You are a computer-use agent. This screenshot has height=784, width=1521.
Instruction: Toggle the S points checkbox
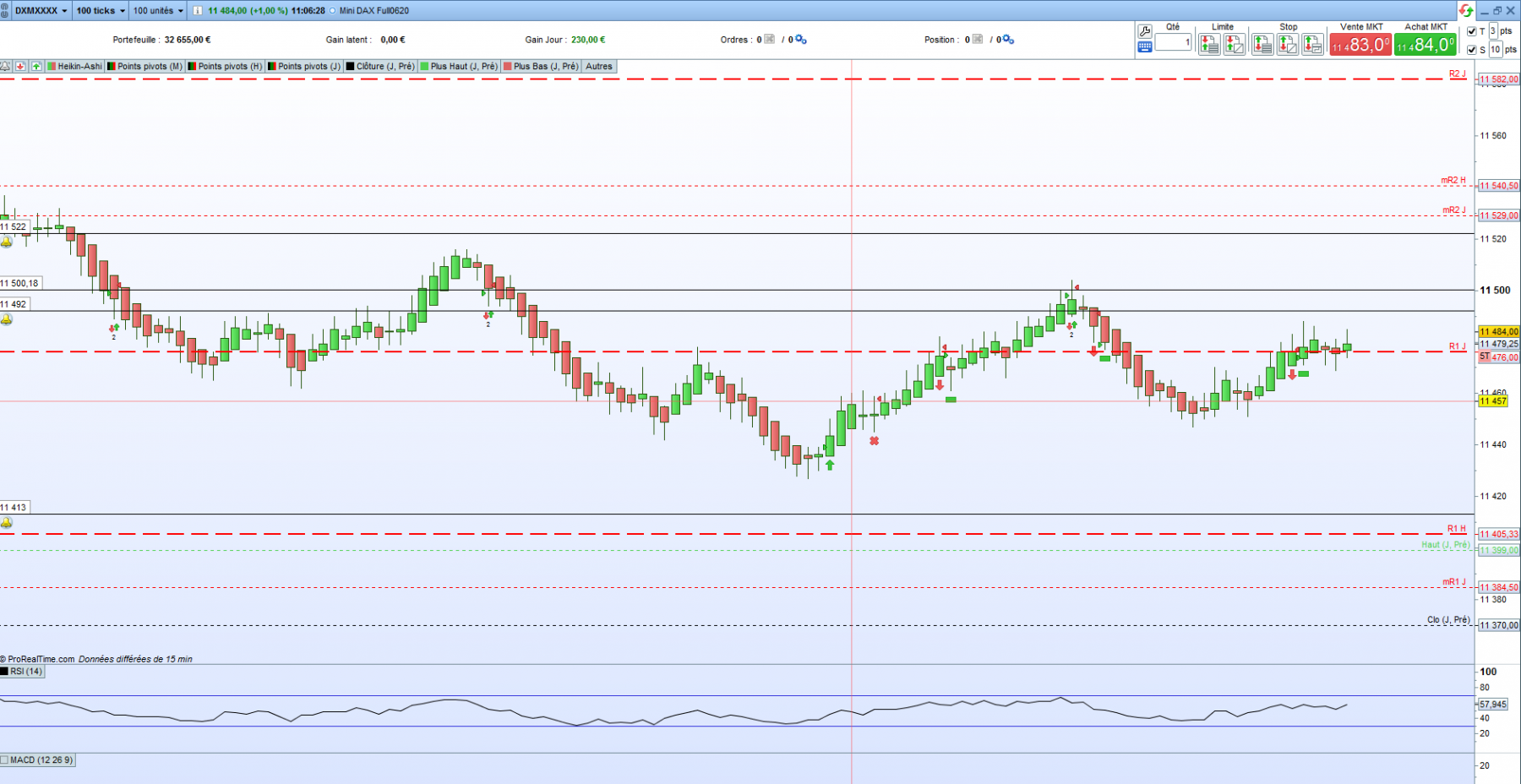point(1472,50)
